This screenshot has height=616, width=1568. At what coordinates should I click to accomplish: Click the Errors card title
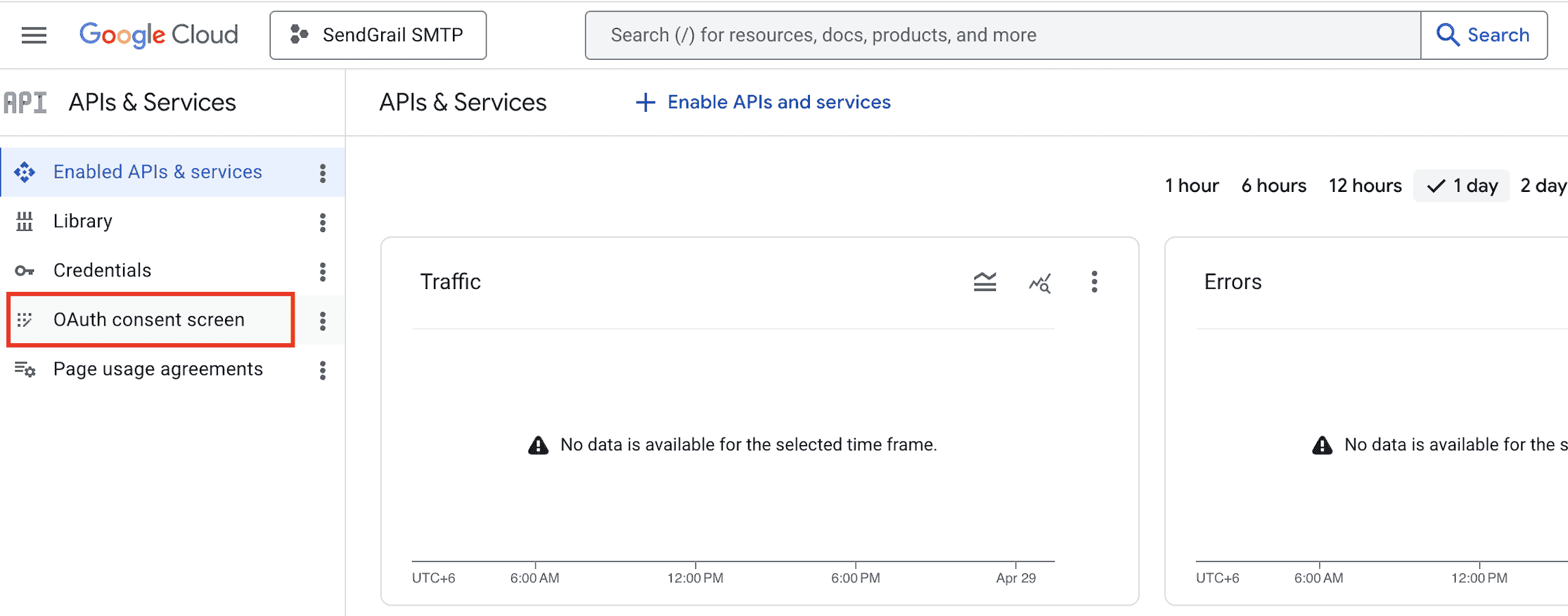click(1233, 282)
